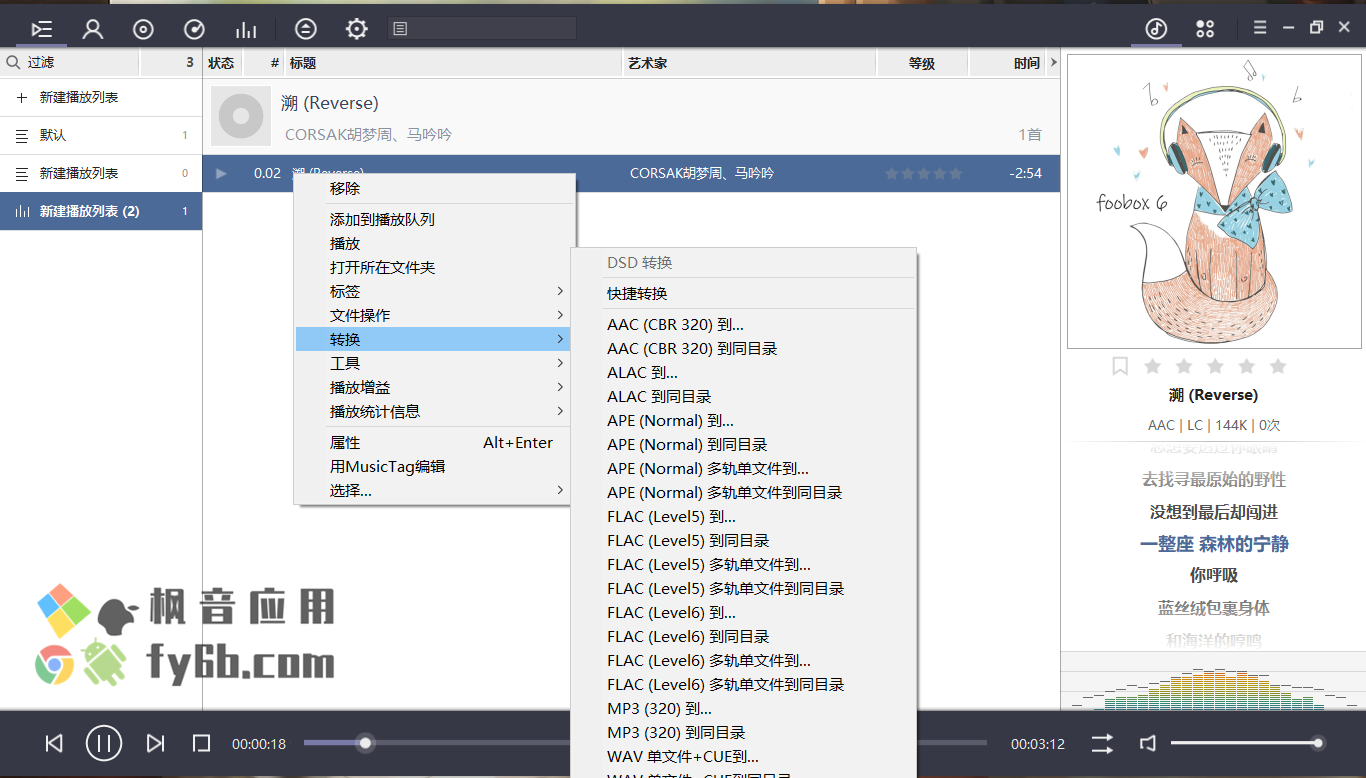This screenshot has width=1366, height=778.
Task: Switch to the music note now-playing panel icon
Action: coord(1156,29)
